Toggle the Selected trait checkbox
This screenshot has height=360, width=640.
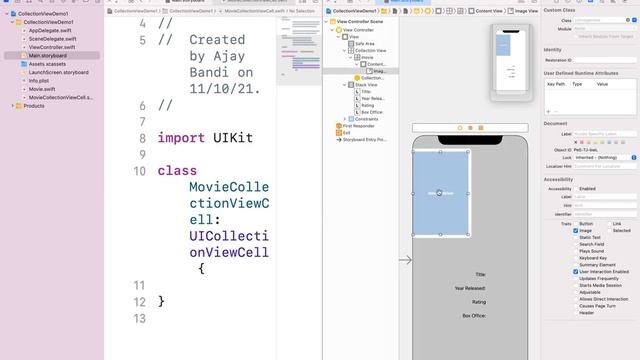(609, 231)
